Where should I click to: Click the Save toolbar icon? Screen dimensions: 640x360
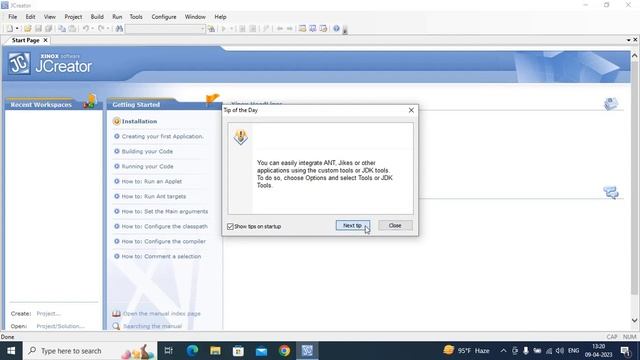point(38,29)
